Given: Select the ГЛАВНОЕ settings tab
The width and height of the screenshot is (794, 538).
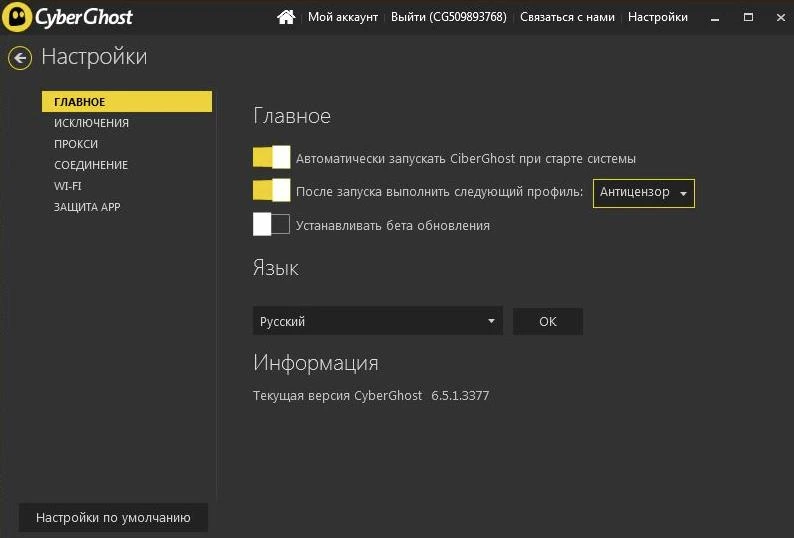Looking at the screenshot, I should [x=127, y=101].
